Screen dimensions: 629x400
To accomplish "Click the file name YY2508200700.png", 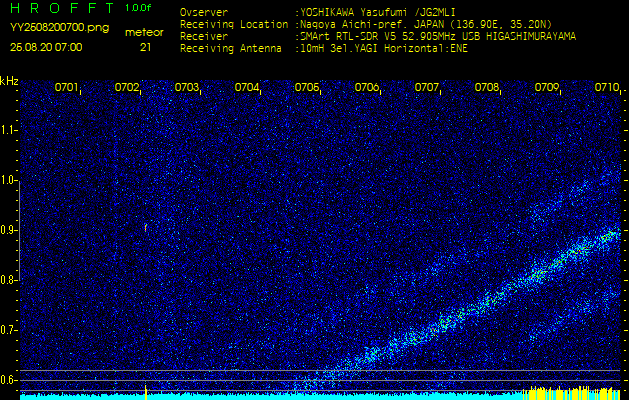I will (x=59, y=28).
